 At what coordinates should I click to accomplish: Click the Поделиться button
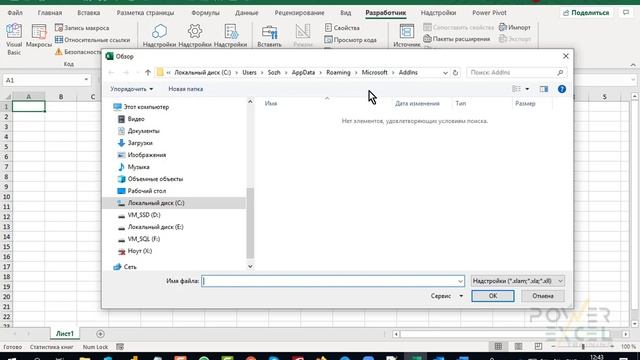tap(586, 13)
